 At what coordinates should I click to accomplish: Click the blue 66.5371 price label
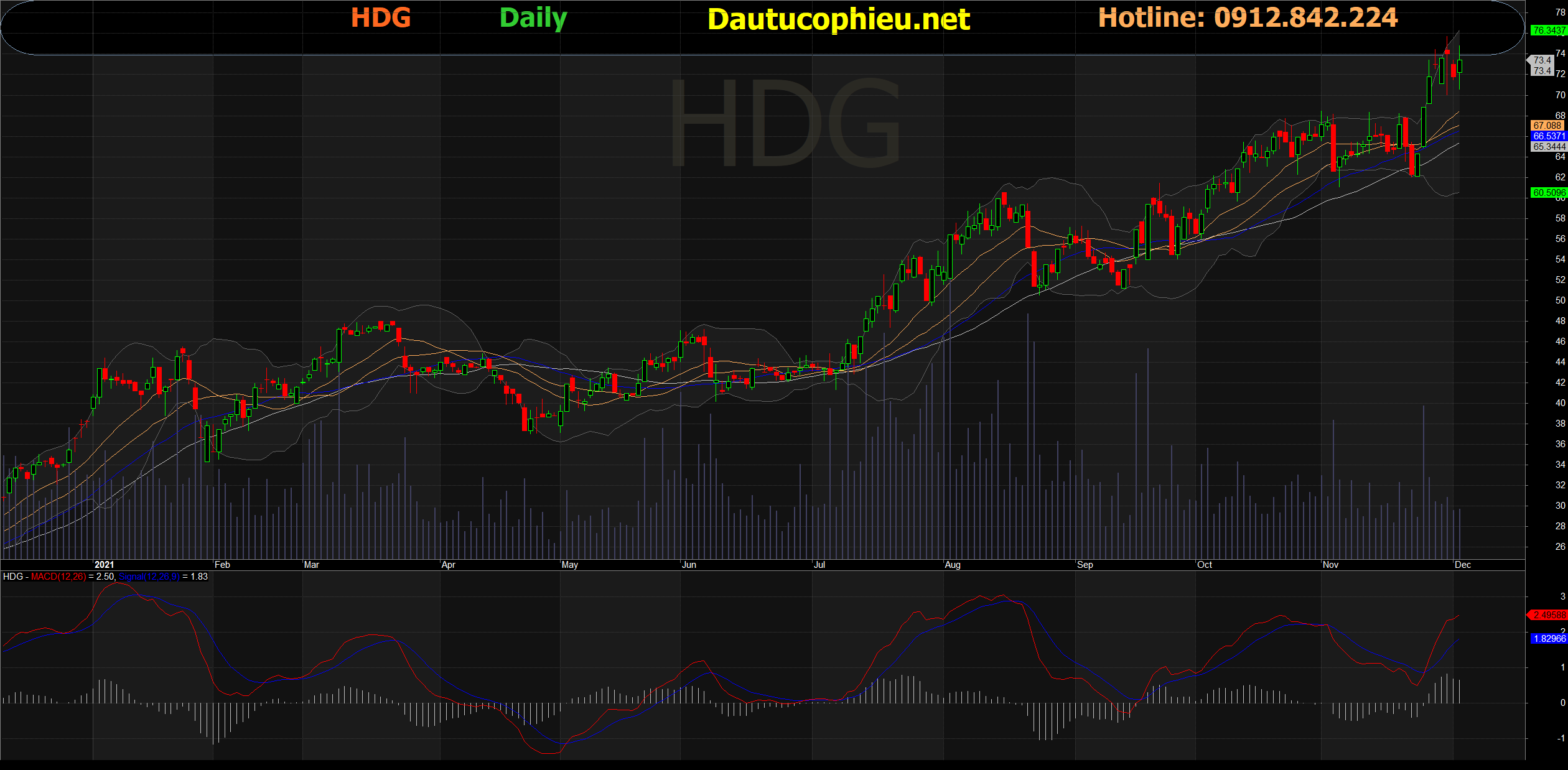[1548, 136]
